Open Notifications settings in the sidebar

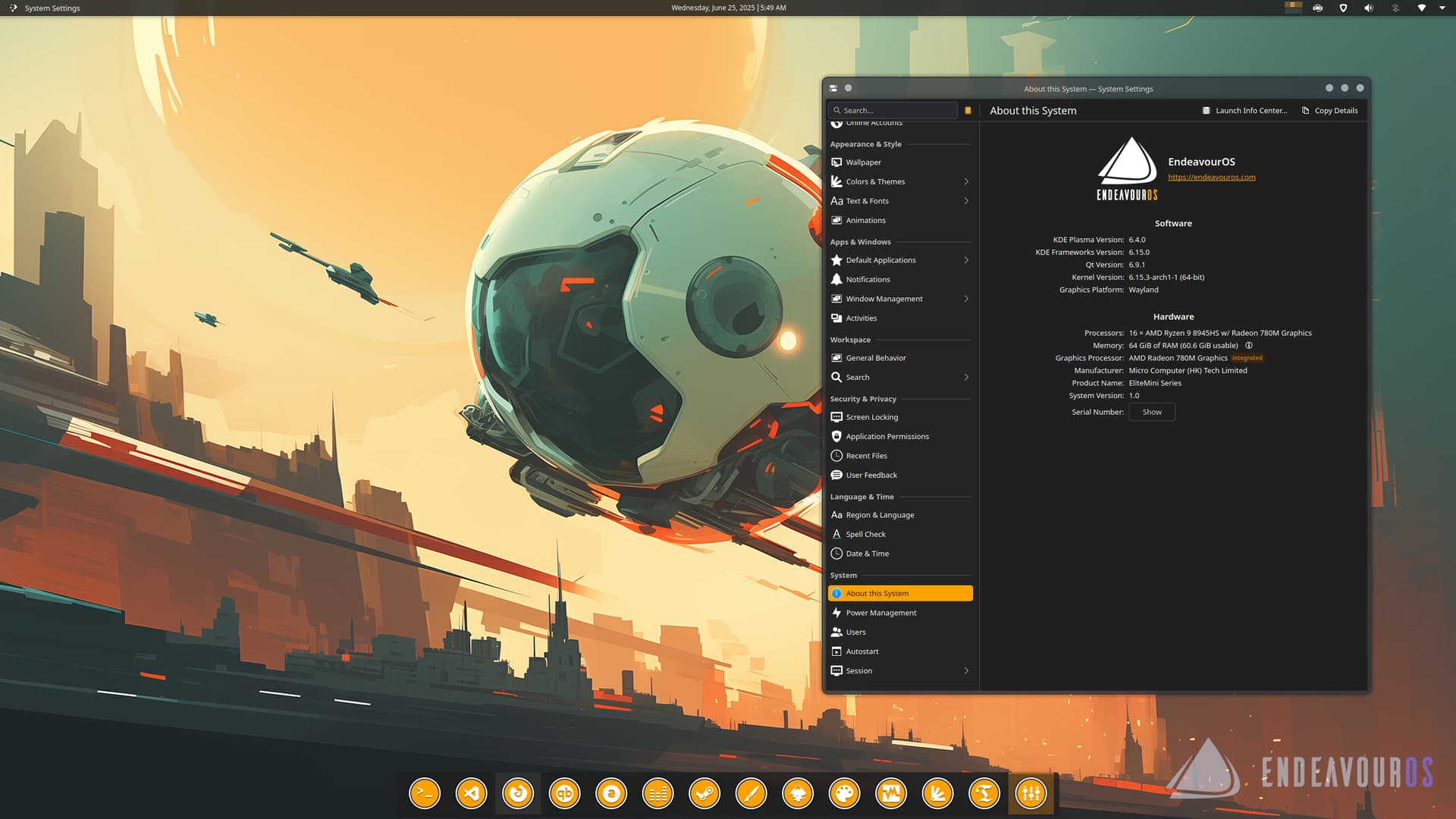868,280
